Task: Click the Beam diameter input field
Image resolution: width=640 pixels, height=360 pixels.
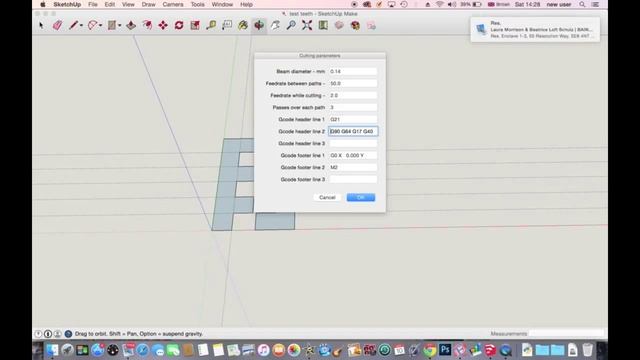Action: point(353,71)
